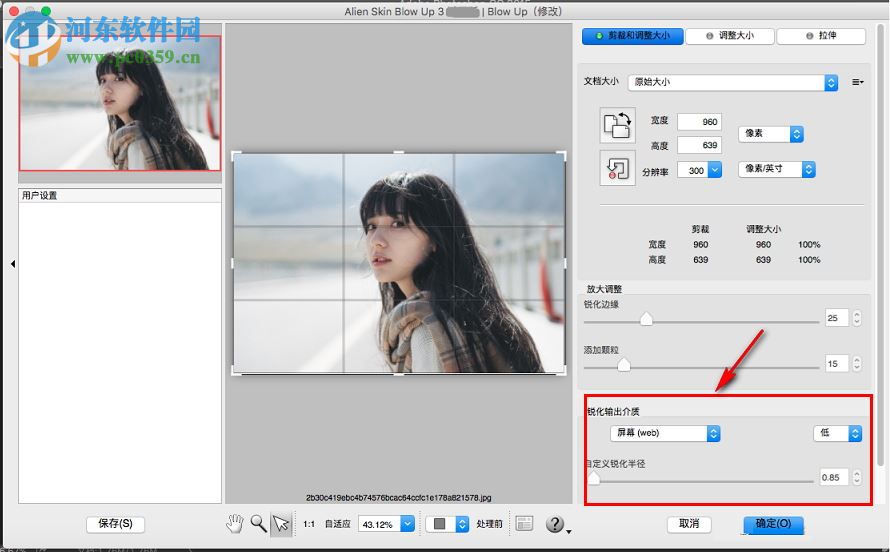Swap width and height orientation icon
Screen dimensions: 890x552
pos(618,125)
